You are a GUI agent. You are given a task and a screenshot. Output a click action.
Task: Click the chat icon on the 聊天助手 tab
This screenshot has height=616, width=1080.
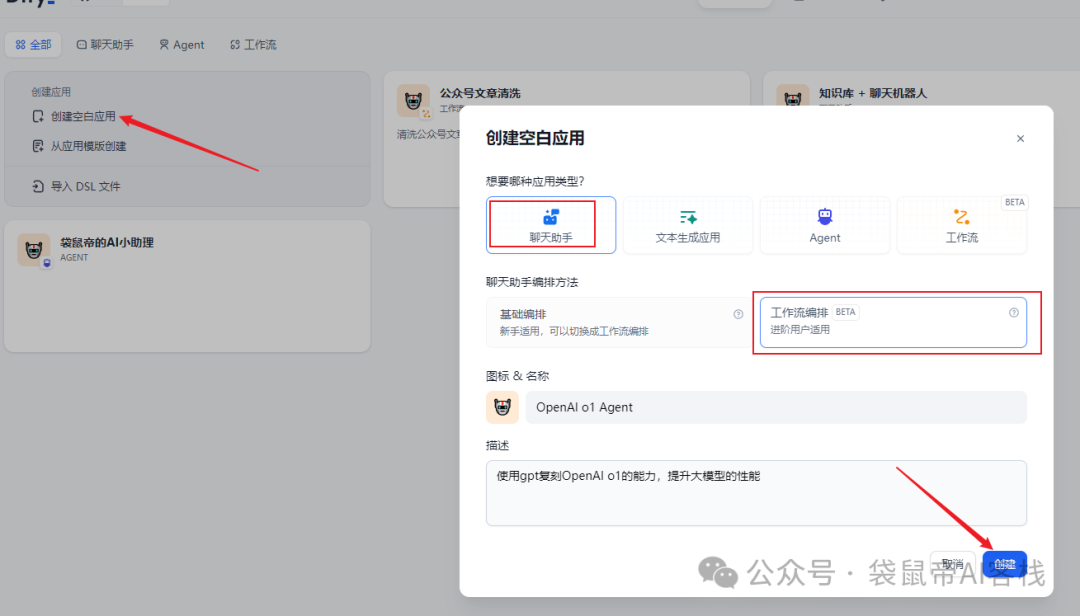click(81, 45)
